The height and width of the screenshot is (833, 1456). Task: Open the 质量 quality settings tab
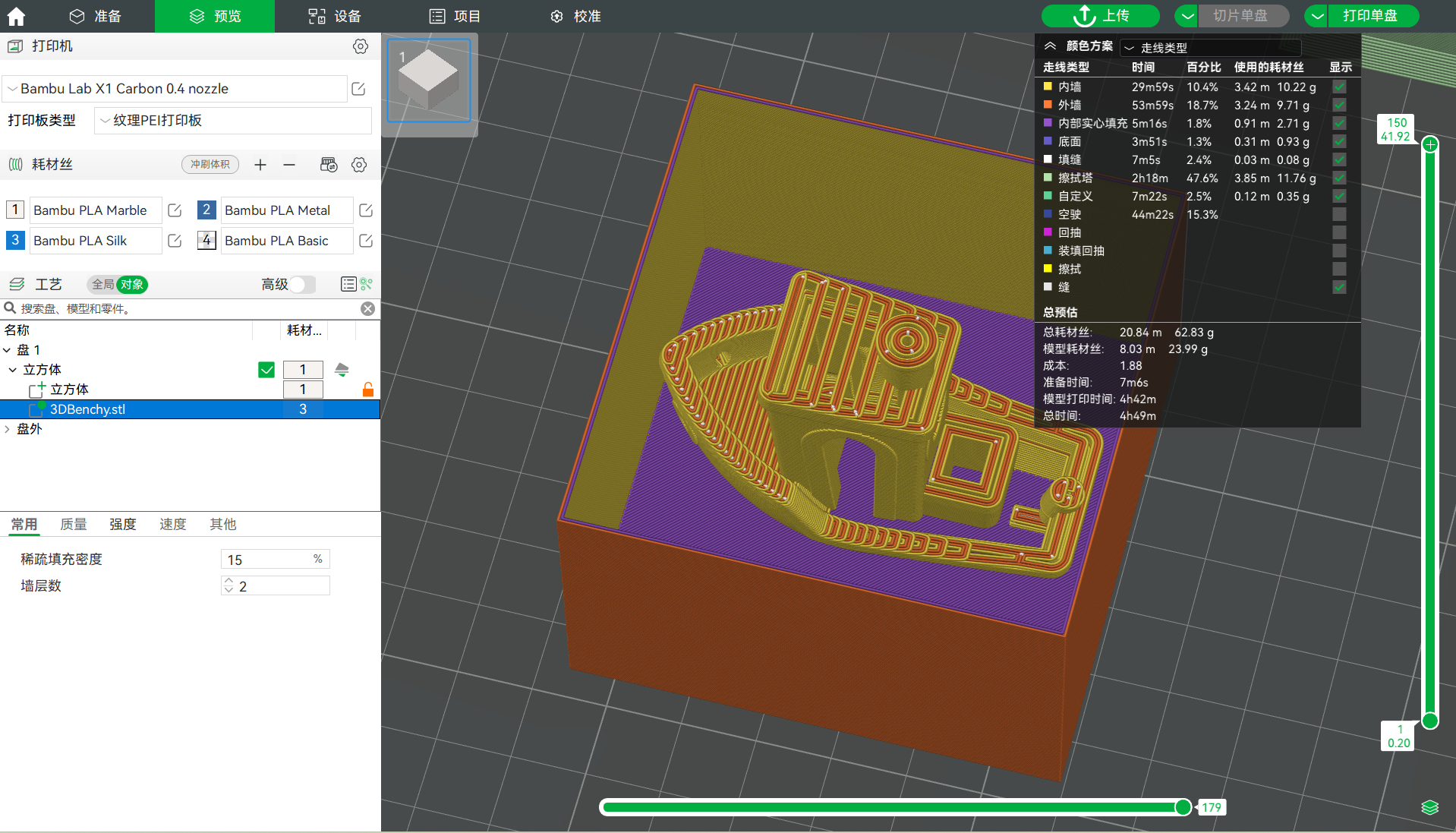(x=74, y=524)
